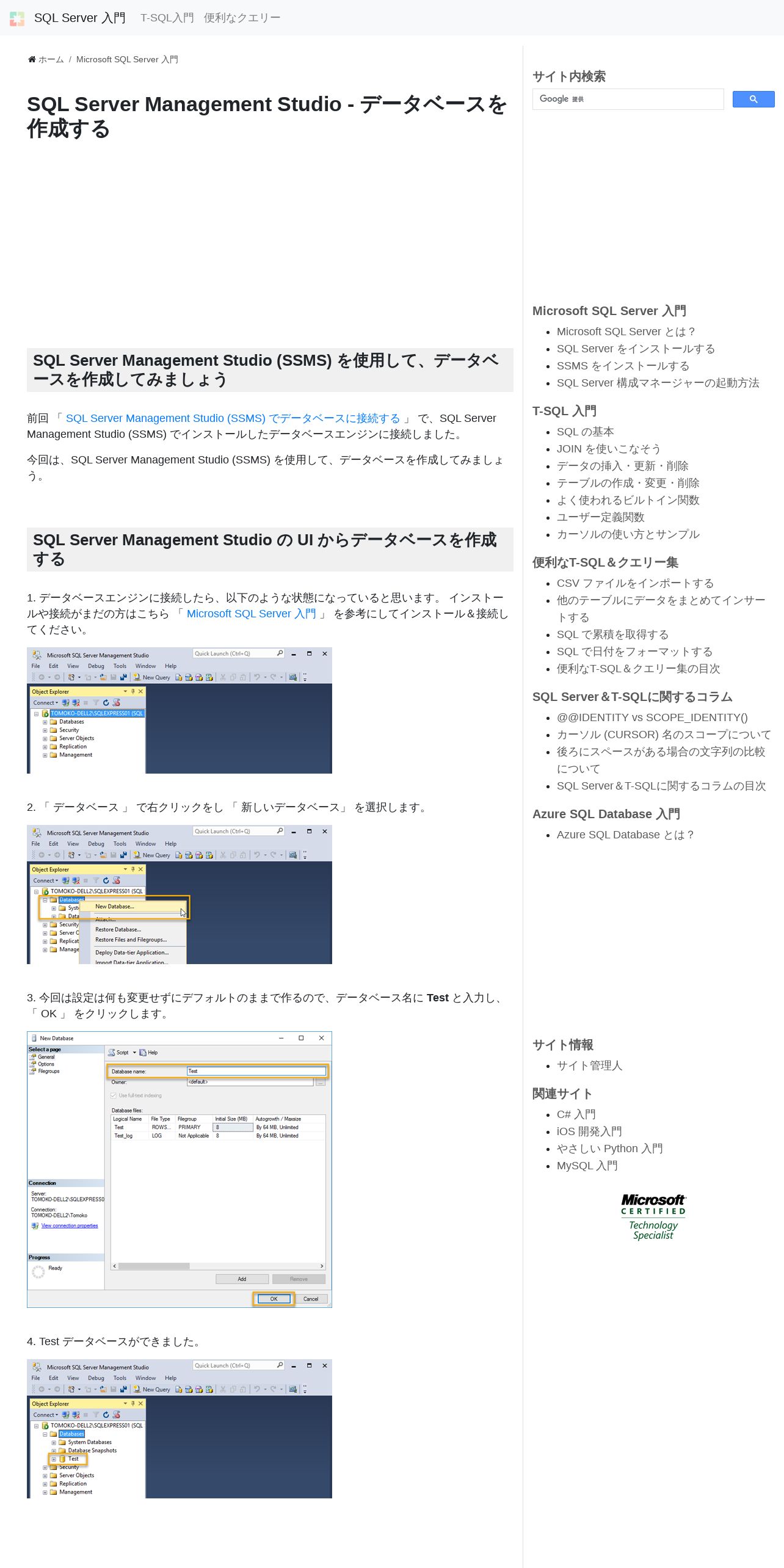Open the MySQL 入門 related site link
The image size is (784, 1568).
[x=587, y=1166]
